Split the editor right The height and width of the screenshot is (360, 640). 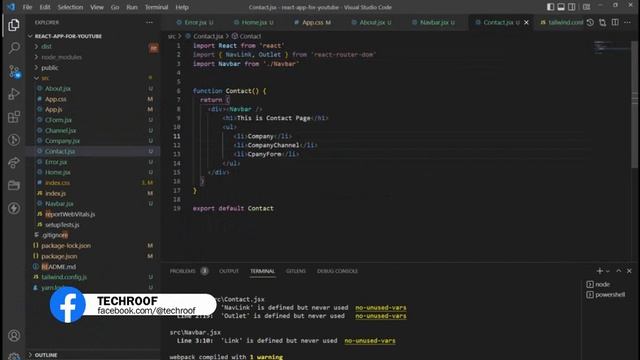(615, 22)
